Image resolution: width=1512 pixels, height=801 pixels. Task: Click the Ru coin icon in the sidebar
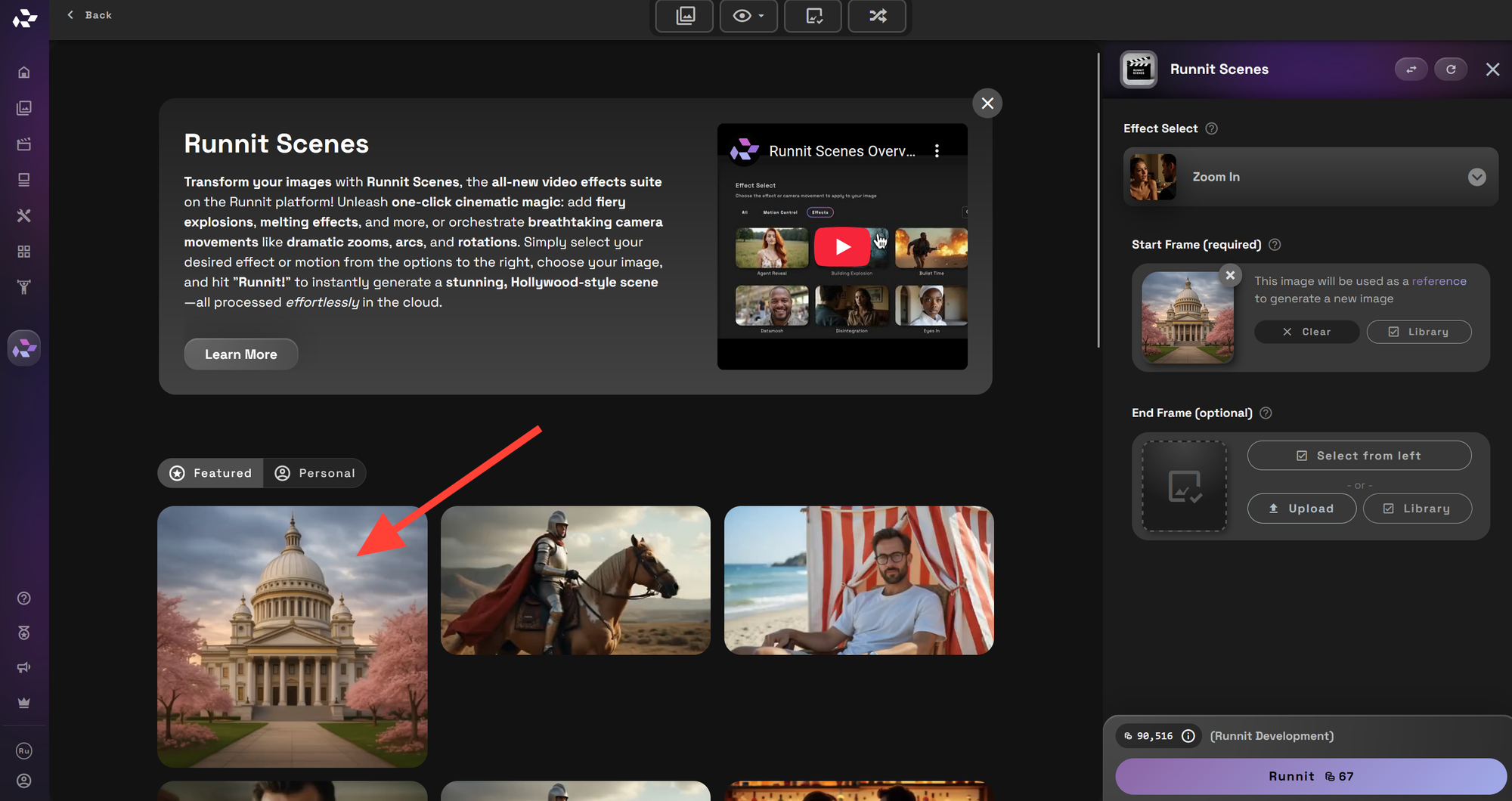click(24, 750)
